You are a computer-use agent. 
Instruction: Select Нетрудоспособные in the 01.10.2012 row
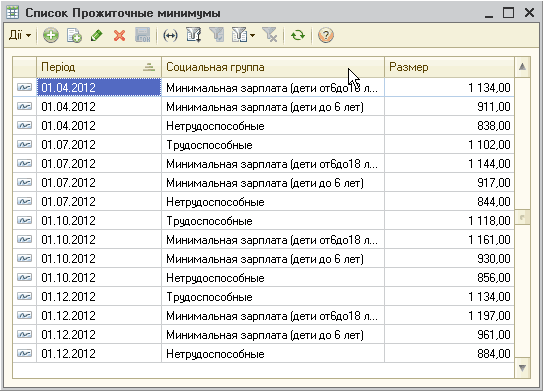coord(215,278)
